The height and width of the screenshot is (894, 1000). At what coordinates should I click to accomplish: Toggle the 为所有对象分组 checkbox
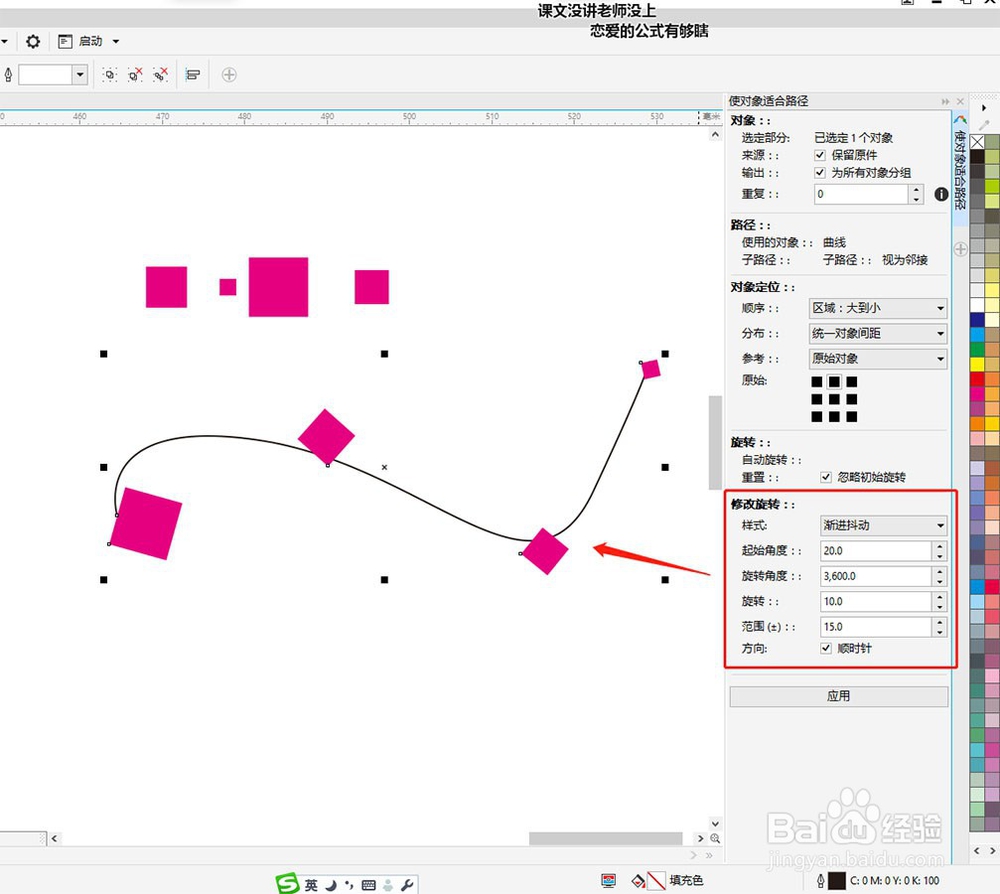pyautogui.click(x=820, y=173)
